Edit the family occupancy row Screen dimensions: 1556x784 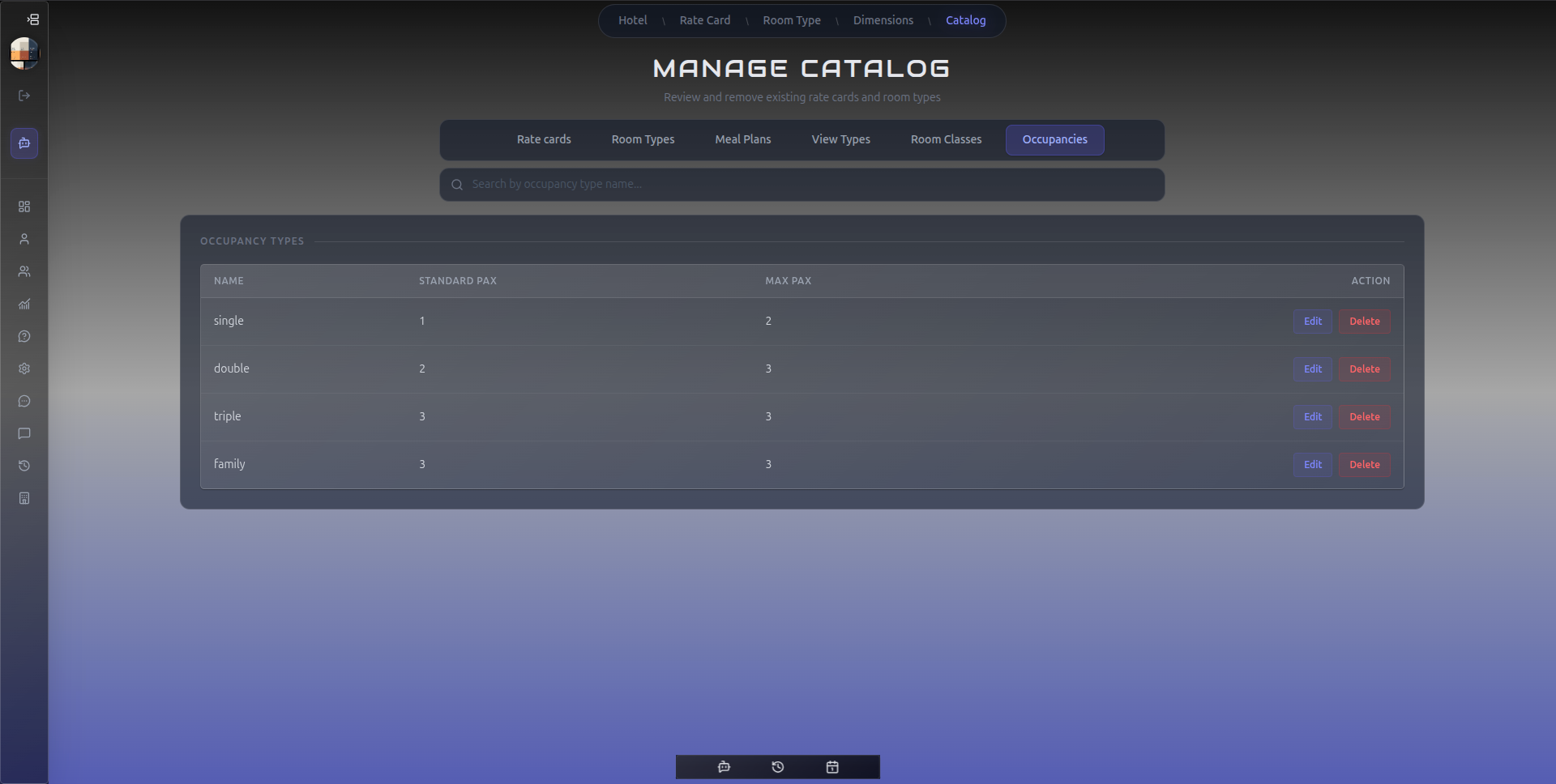(1312, 465)
